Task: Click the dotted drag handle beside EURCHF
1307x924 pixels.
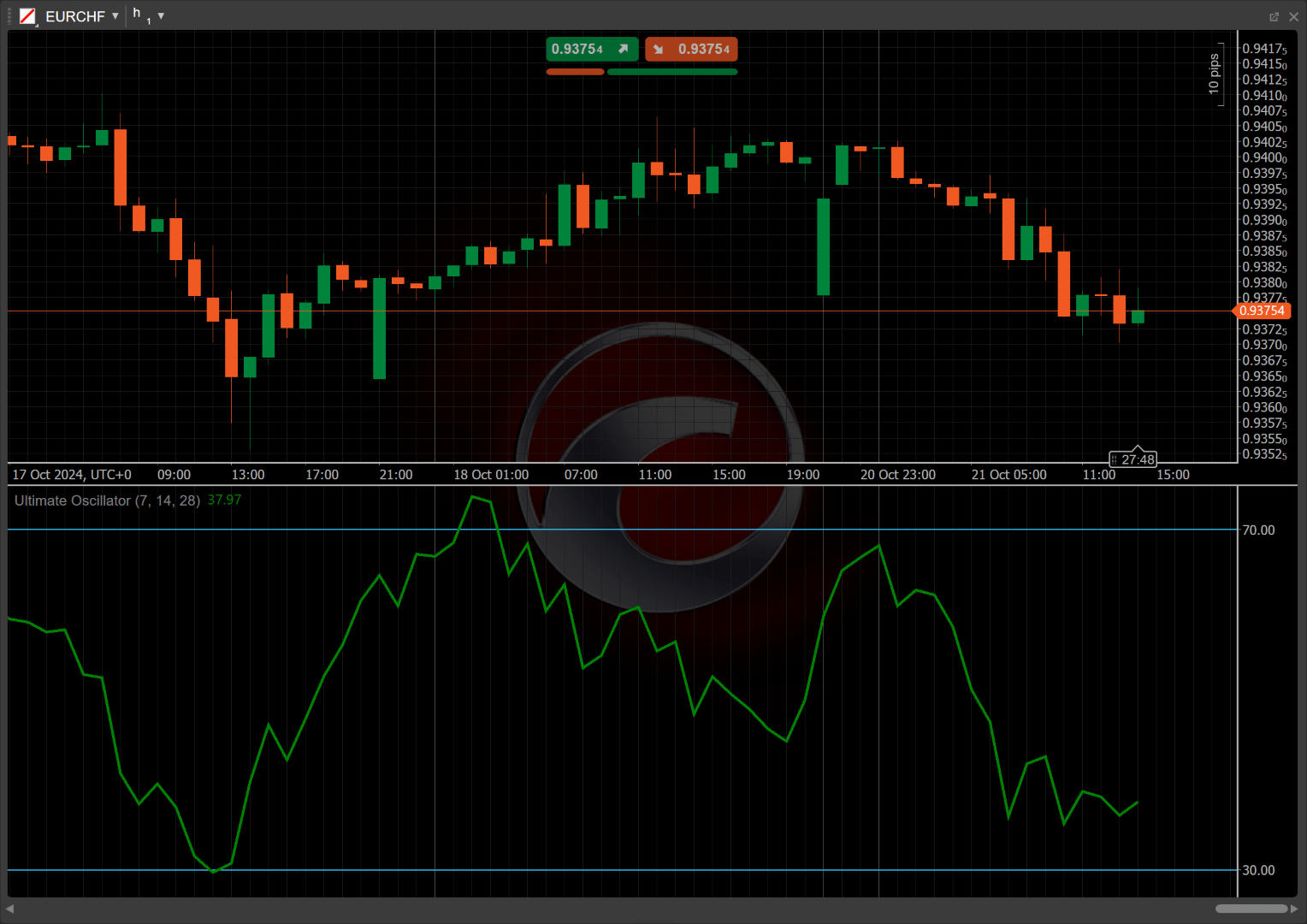Action: coord(10,15)
